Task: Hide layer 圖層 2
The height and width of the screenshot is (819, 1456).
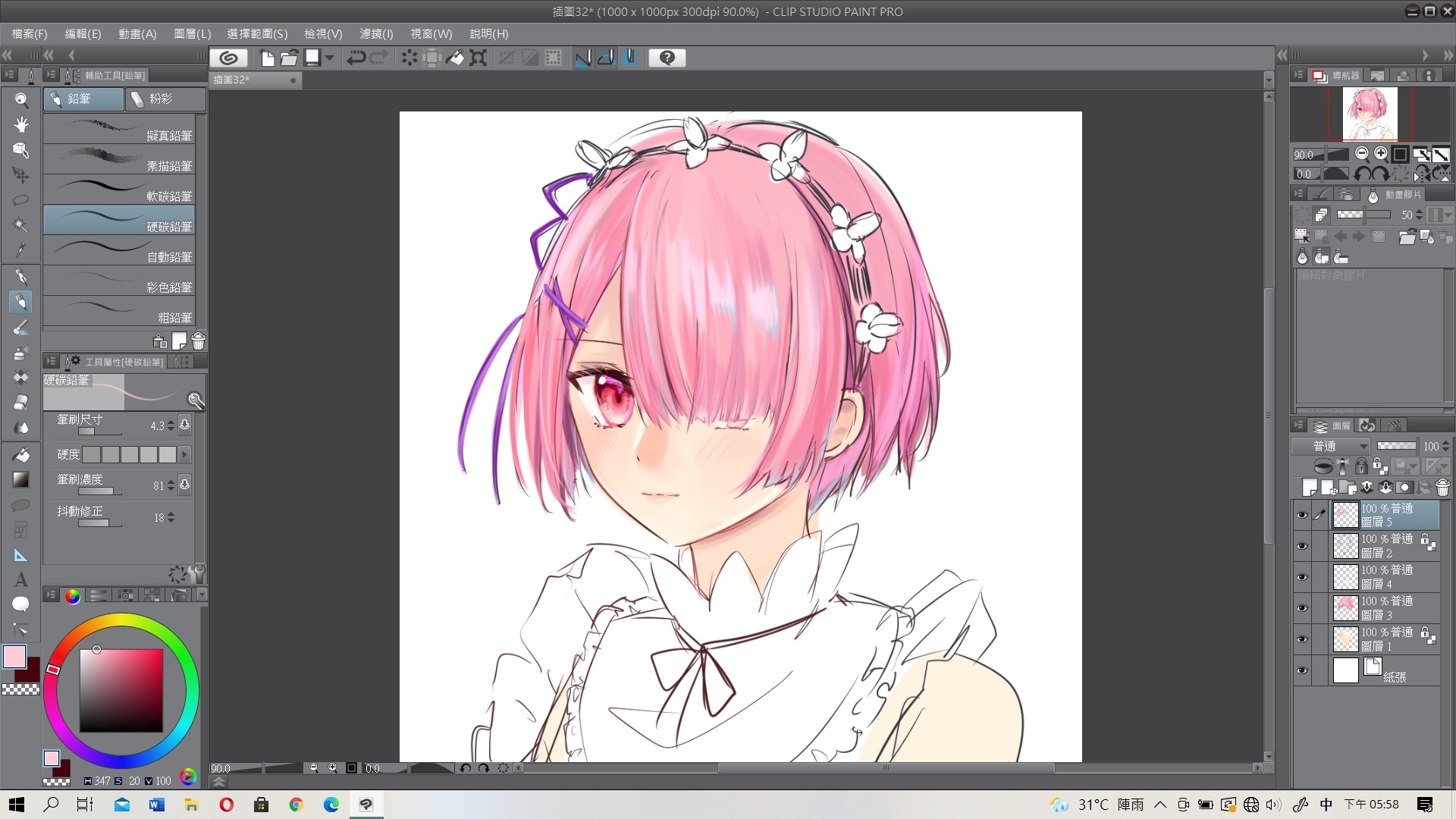Action: coord(1302,546)
